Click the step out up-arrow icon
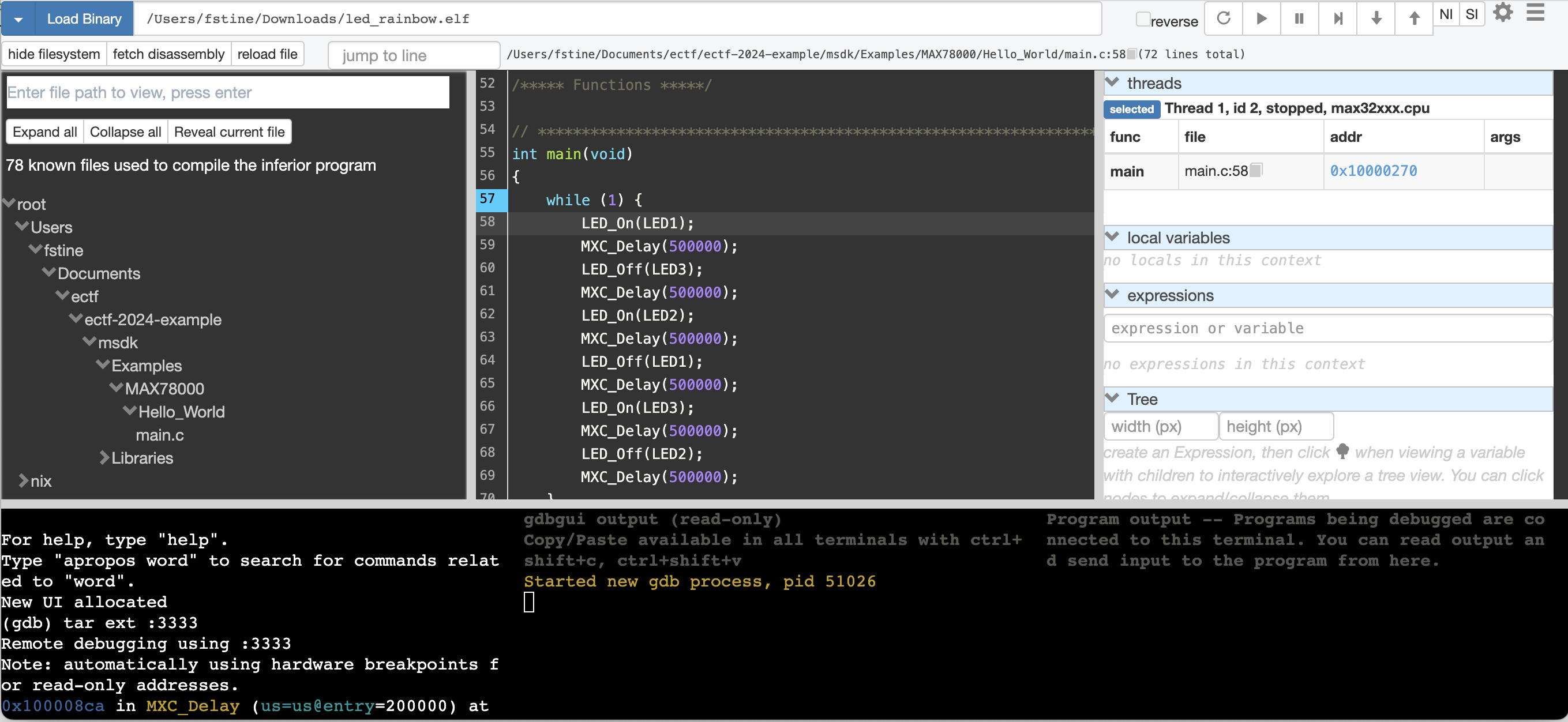The height and width of the screenshot is (722, 1568). (1414, 18)
